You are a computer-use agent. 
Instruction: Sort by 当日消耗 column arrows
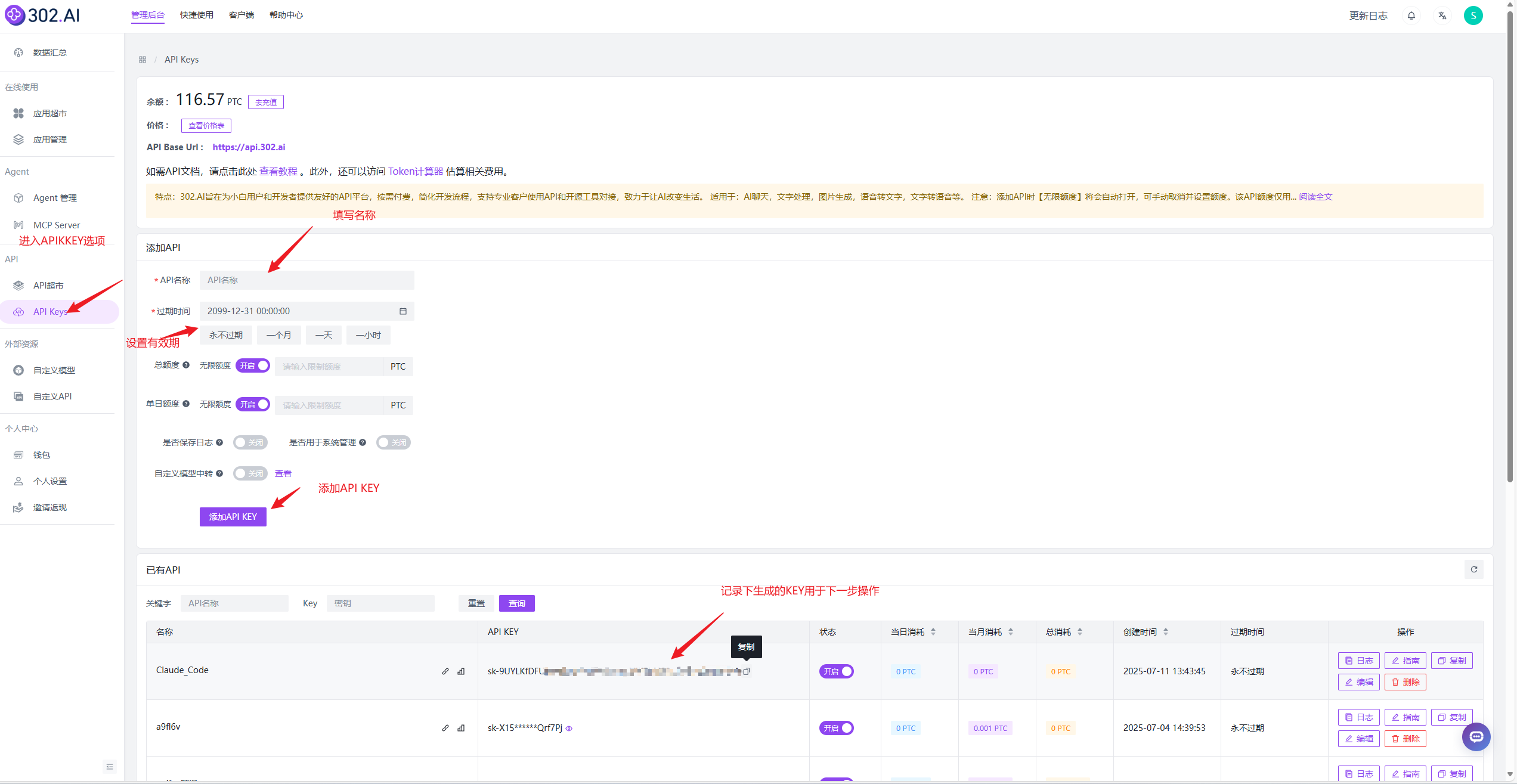coord(933,632)
